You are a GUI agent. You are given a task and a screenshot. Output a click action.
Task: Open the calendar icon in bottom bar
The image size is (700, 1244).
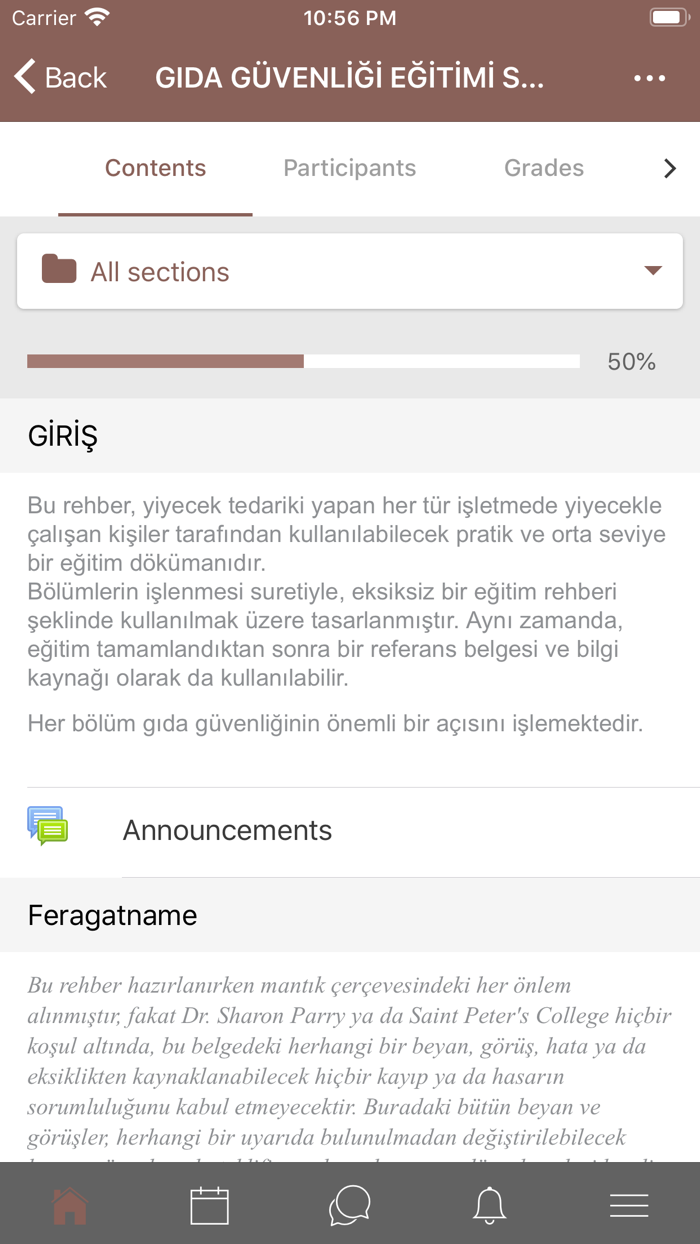click(210, 1206)
